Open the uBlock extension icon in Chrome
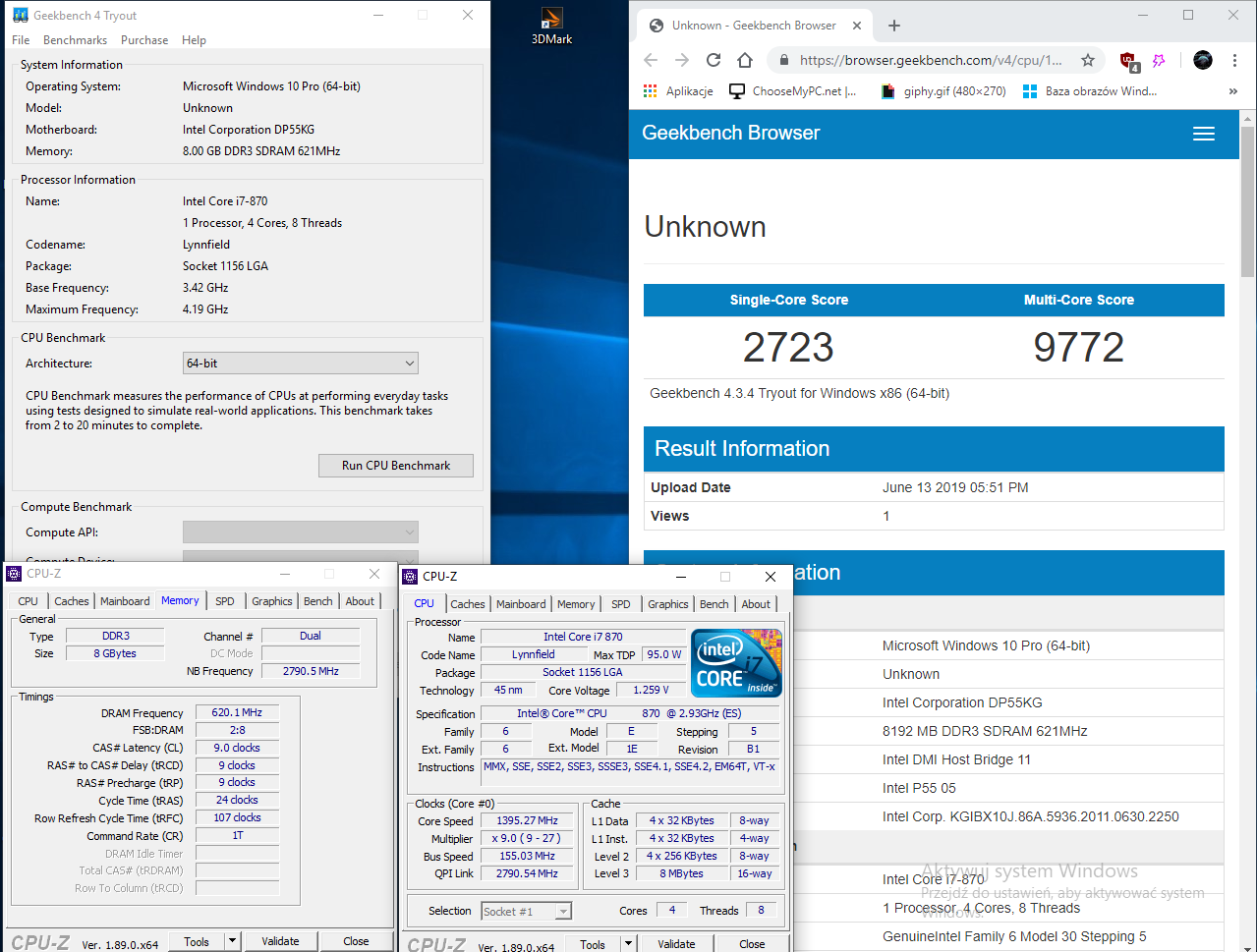Viewport: 1257px width, 952px height. [1129, 61]
